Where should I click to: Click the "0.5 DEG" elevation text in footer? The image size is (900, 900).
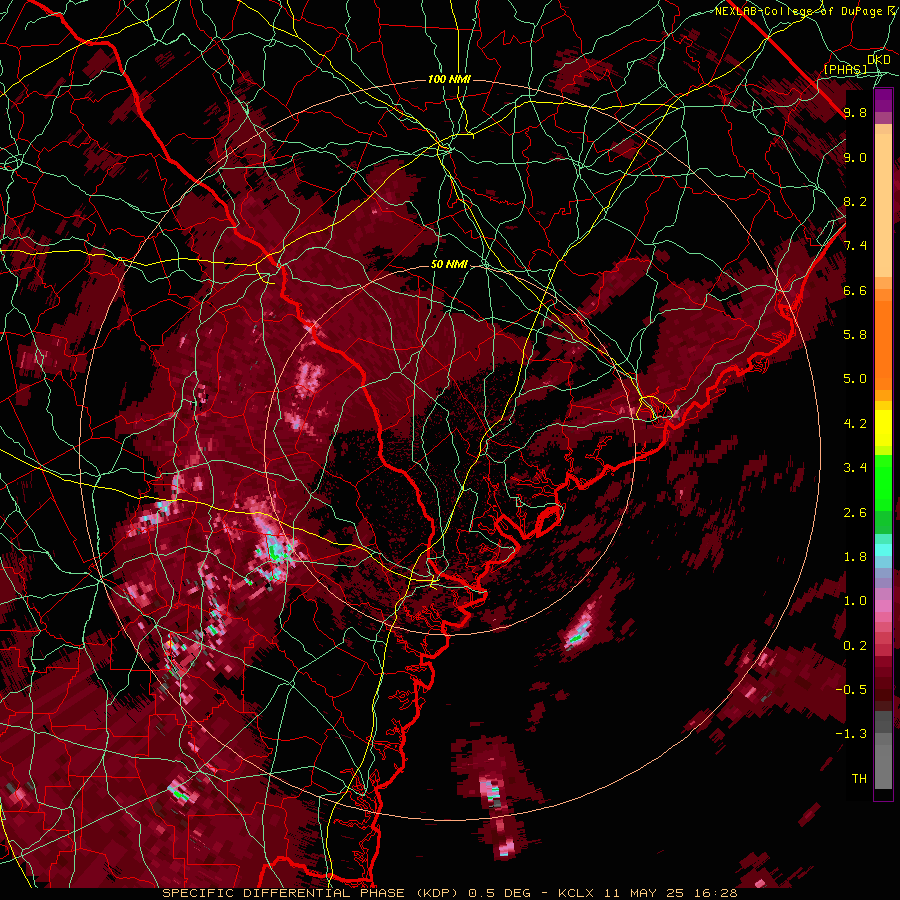500,893
